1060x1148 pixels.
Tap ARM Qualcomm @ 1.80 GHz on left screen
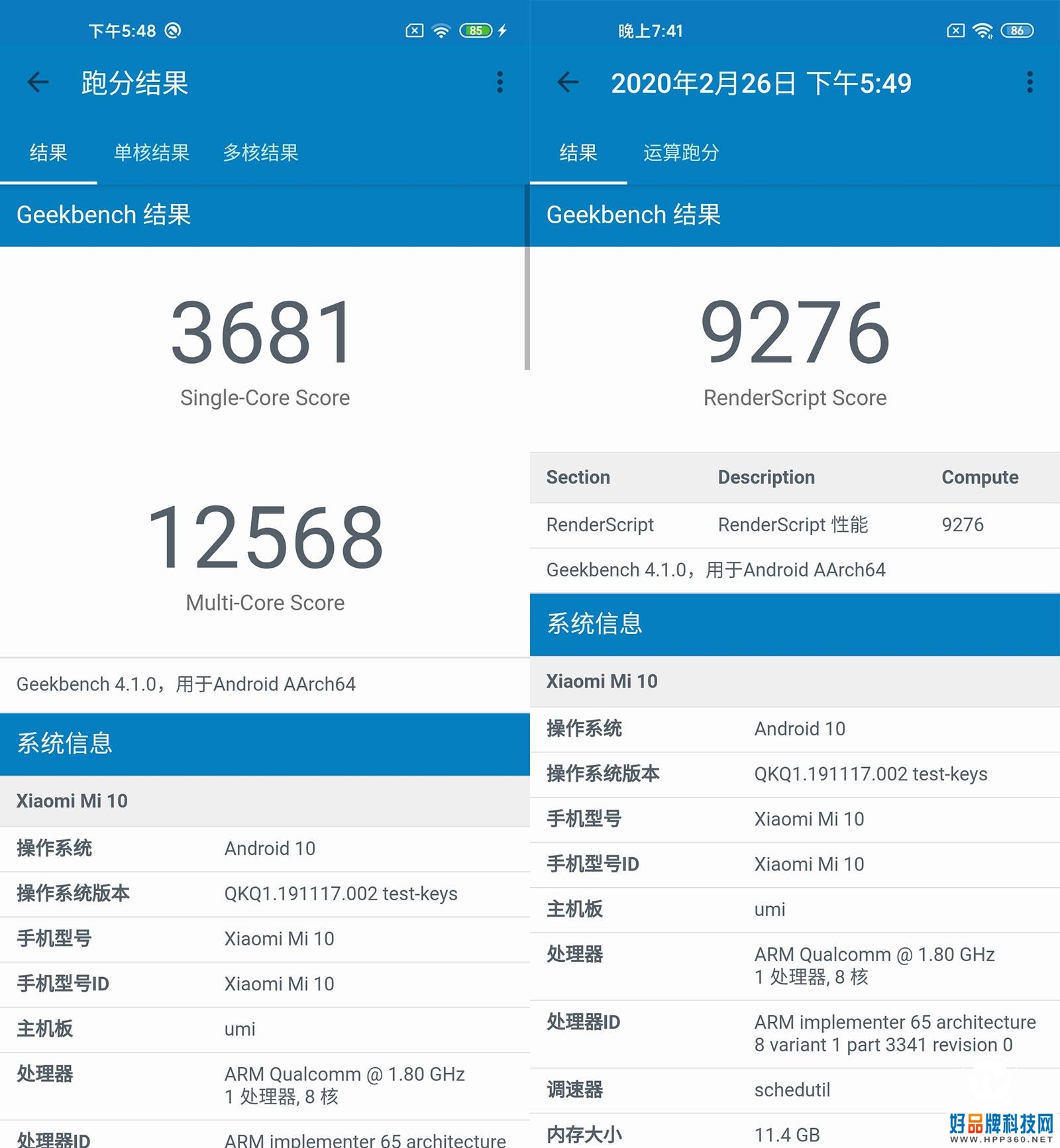[344, 1074]
